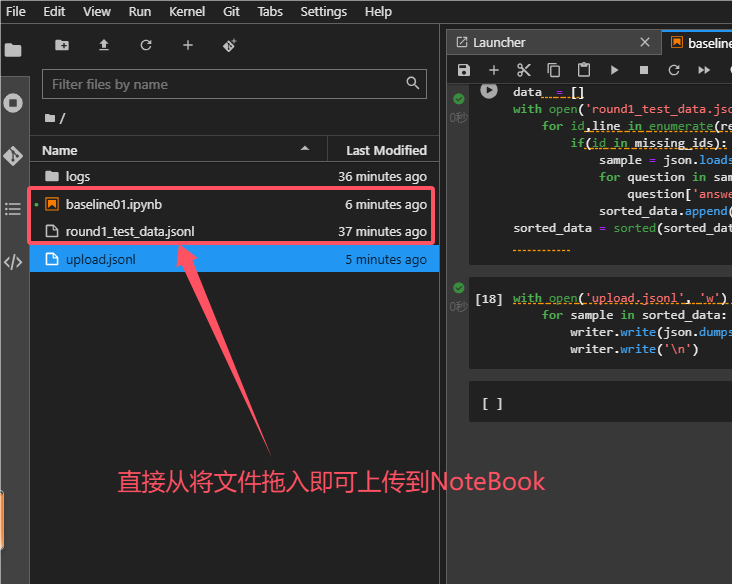Image resolution: width=732 pixels, height=584 pixels.
Task: Select the logs folder
Action: [x=78, y=176]
